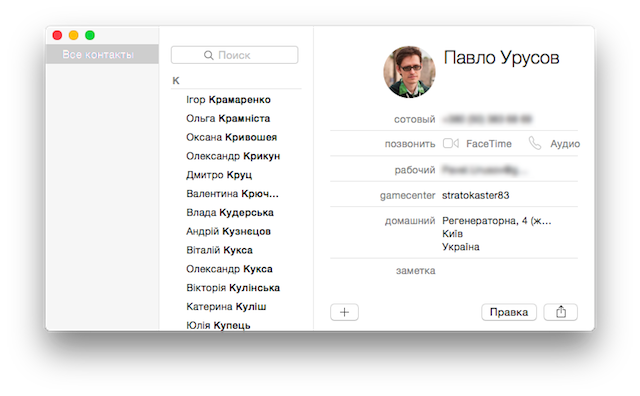This screenshot has width=640, height=396.
Task: Open the Регенераторна, 4 home address
Action: click(x=496, y=234)
